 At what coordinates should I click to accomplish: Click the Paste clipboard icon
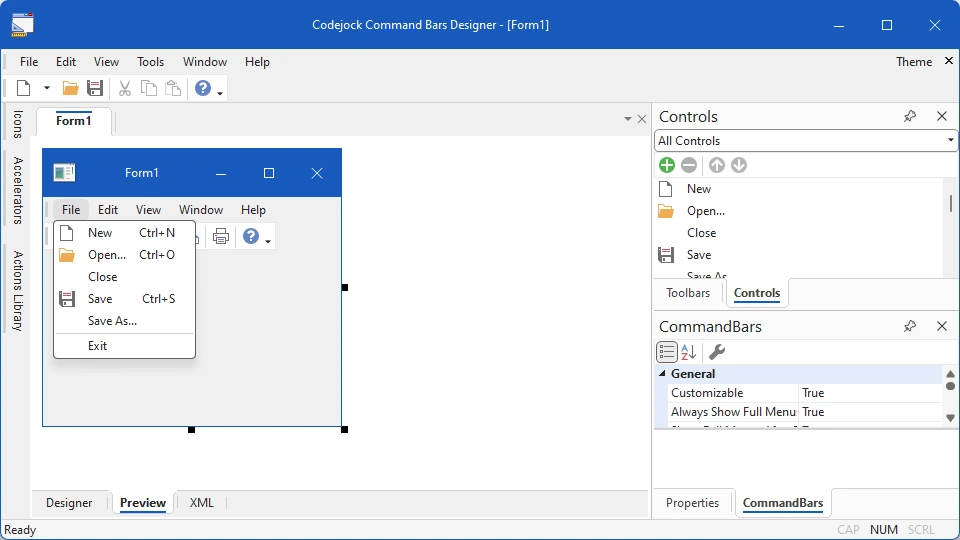[173, 88]
